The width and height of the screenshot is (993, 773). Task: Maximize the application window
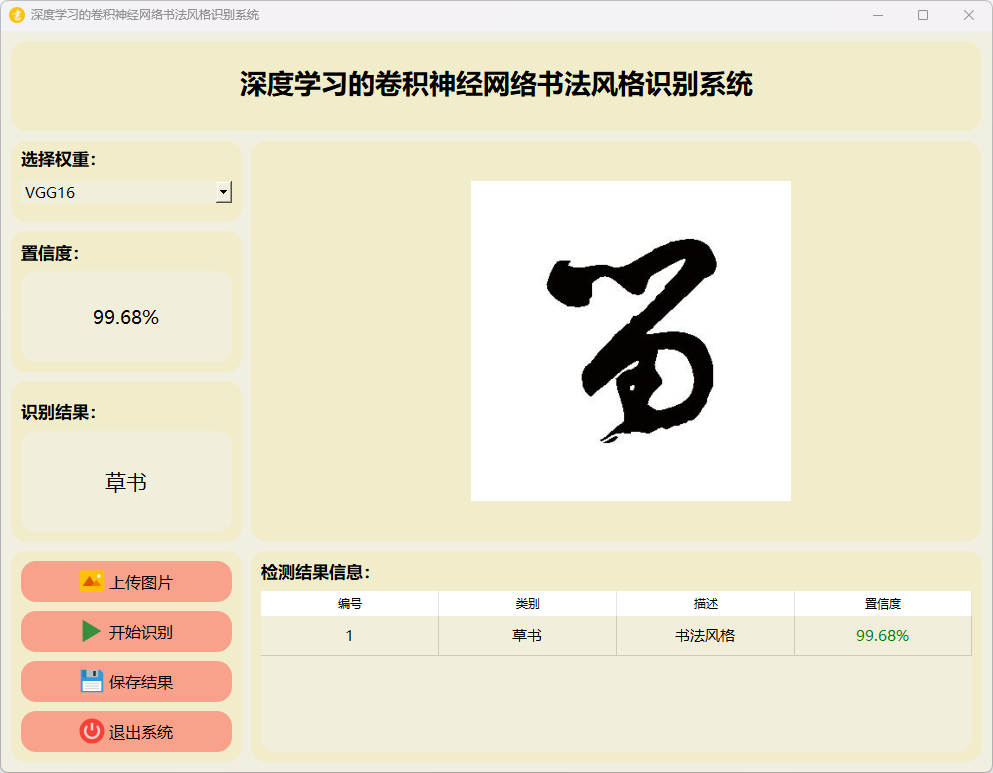pos(923,15)
